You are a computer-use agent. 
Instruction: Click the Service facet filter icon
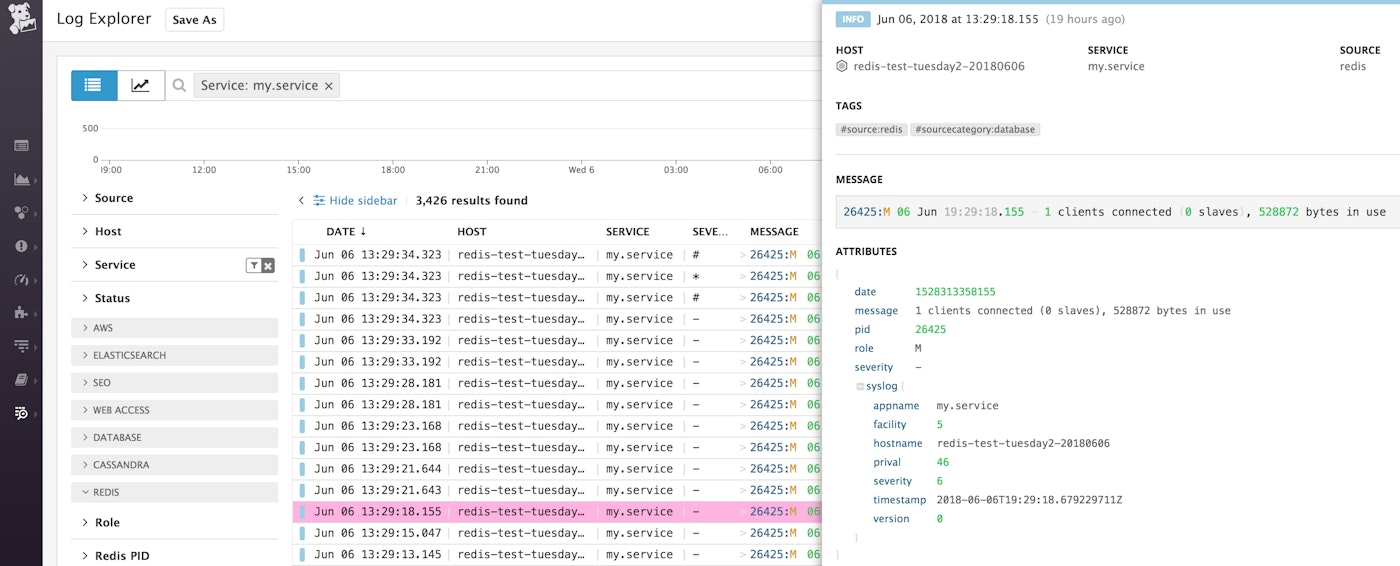[254, 265]
